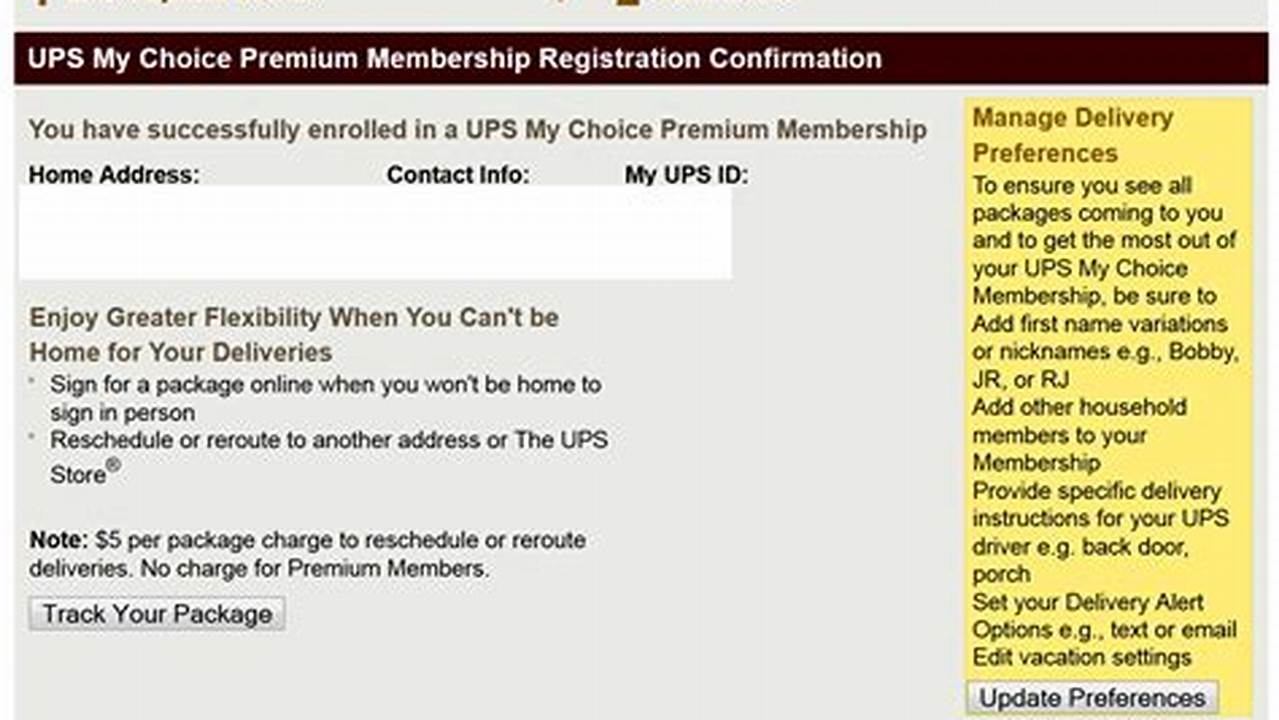Click the Manage Delivery Preferences heading
The width and height of the screenshot is (1279, 720).
point(1072,135)
